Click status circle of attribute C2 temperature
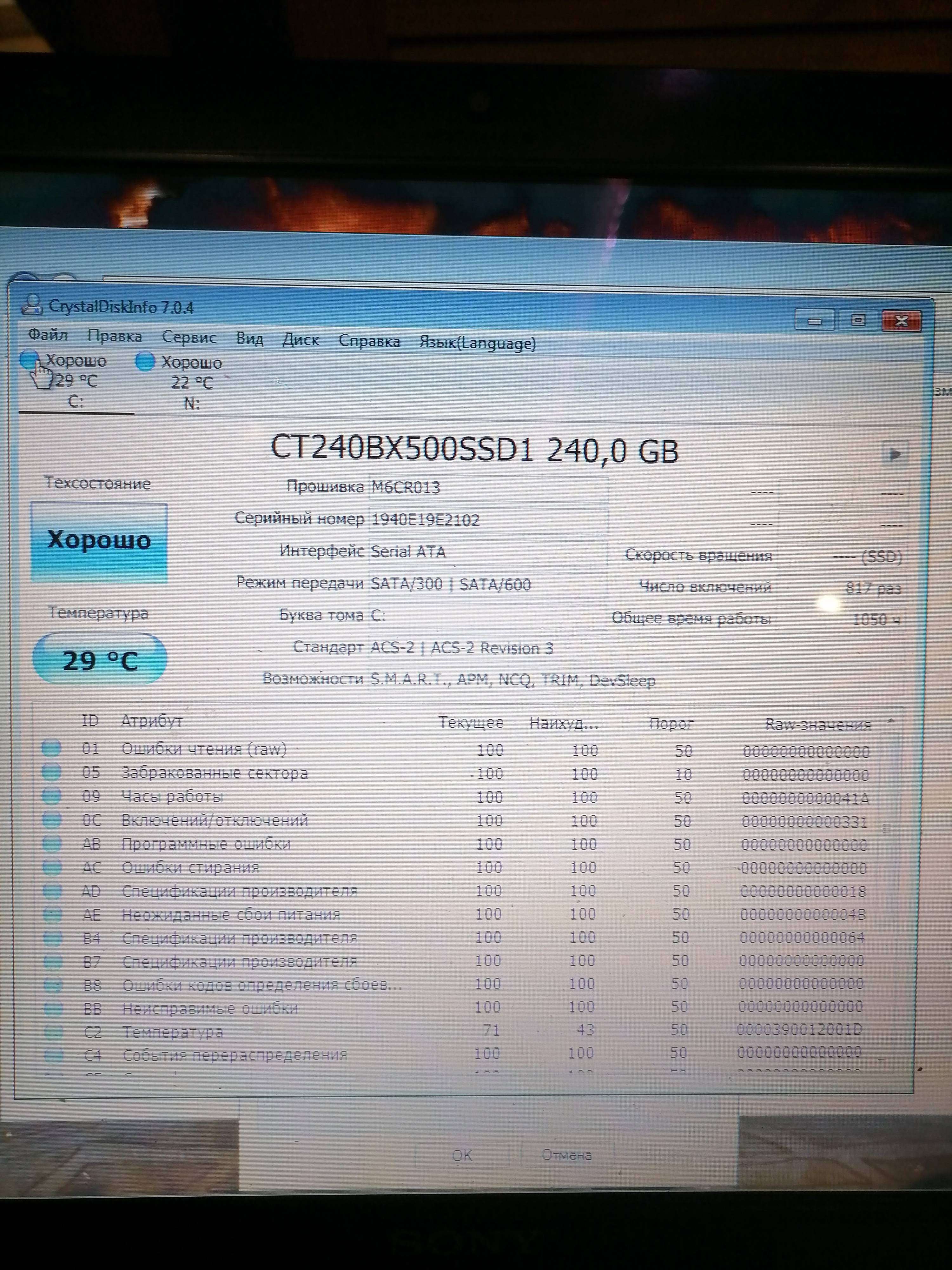Screen dimensions: 952x1270 [x=53, y=1032]
